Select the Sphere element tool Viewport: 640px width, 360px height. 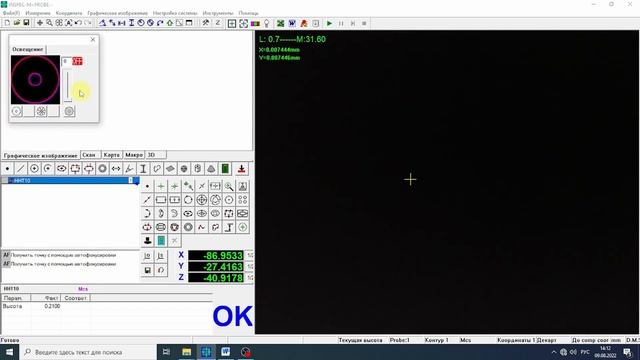click(184, 169)
